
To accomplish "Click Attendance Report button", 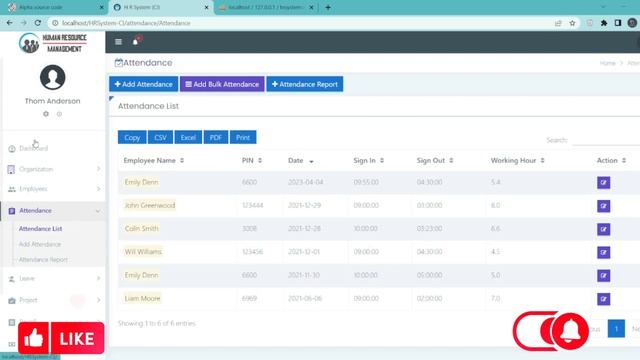I will click(x=304, y=84).
